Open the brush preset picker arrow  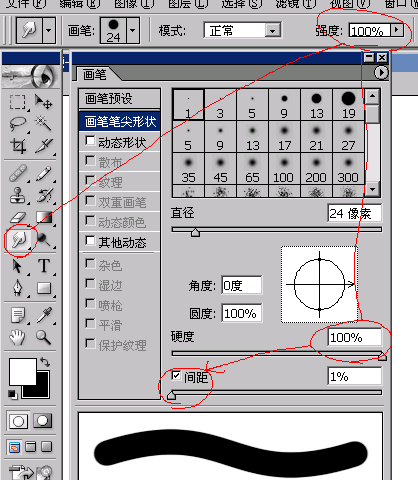point(133,31)
